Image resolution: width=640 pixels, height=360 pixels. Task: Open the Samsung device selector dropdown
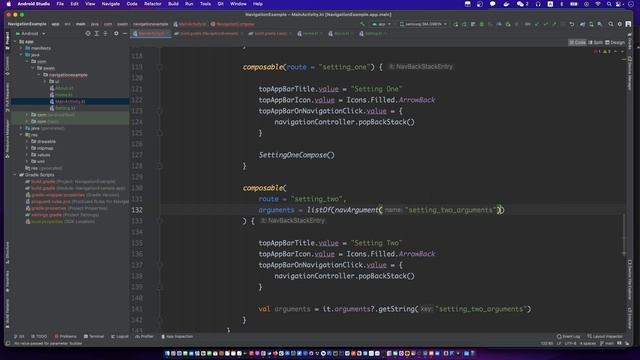(x=423, y=24)
